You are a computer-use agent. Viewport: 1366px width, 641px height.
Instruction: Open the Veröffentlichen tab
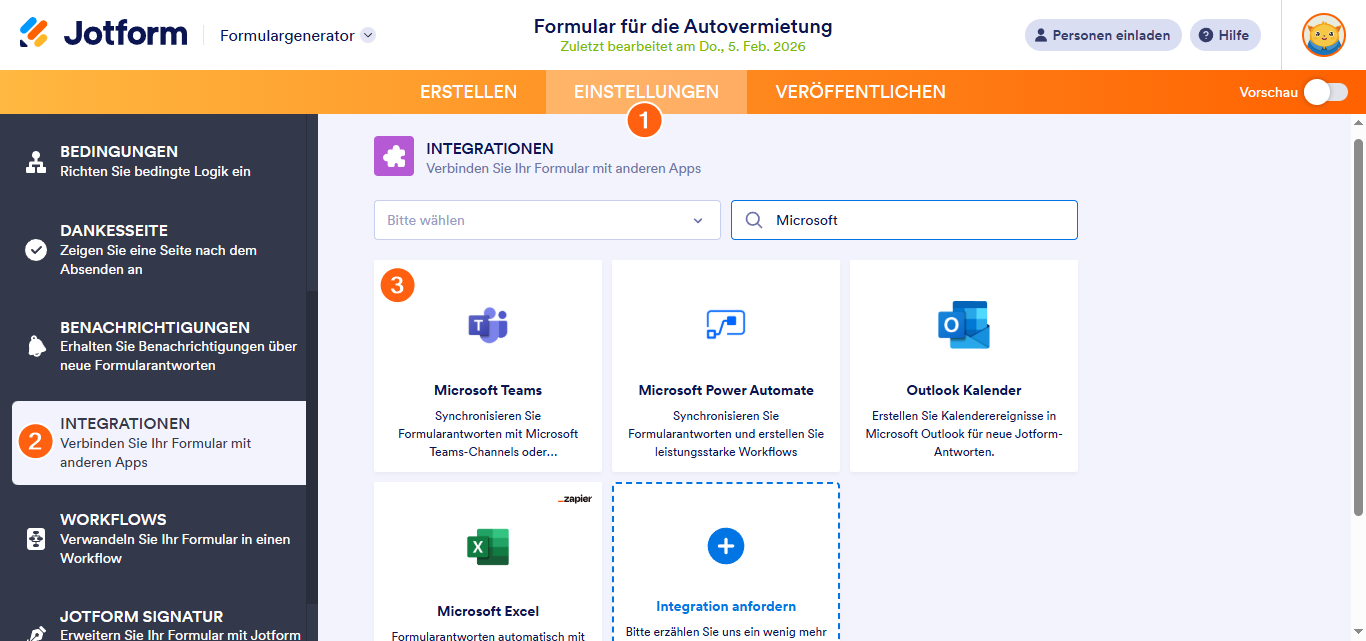coord(862,91)
